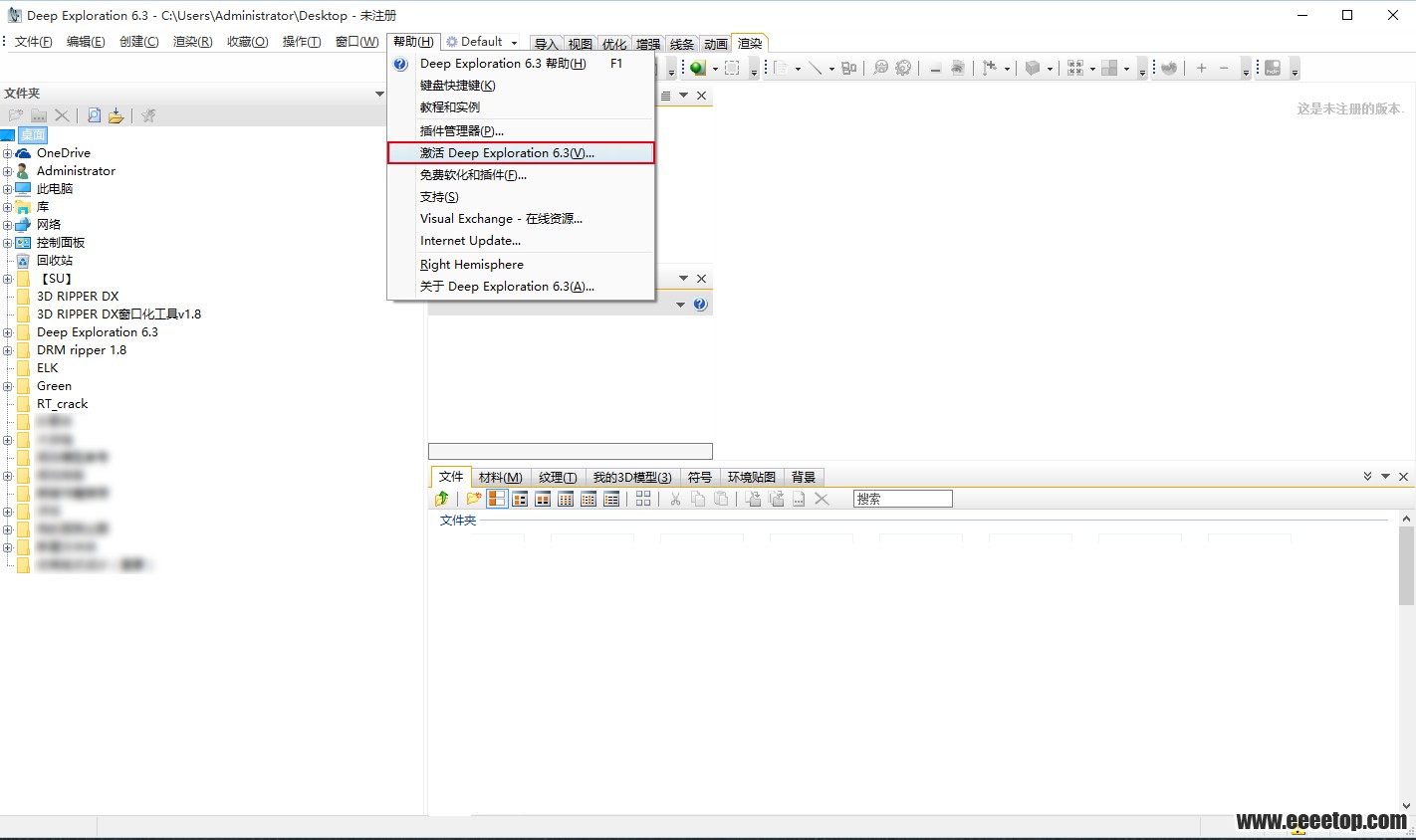Toggle the highlighted tiles view mode button

pos(497,499)
